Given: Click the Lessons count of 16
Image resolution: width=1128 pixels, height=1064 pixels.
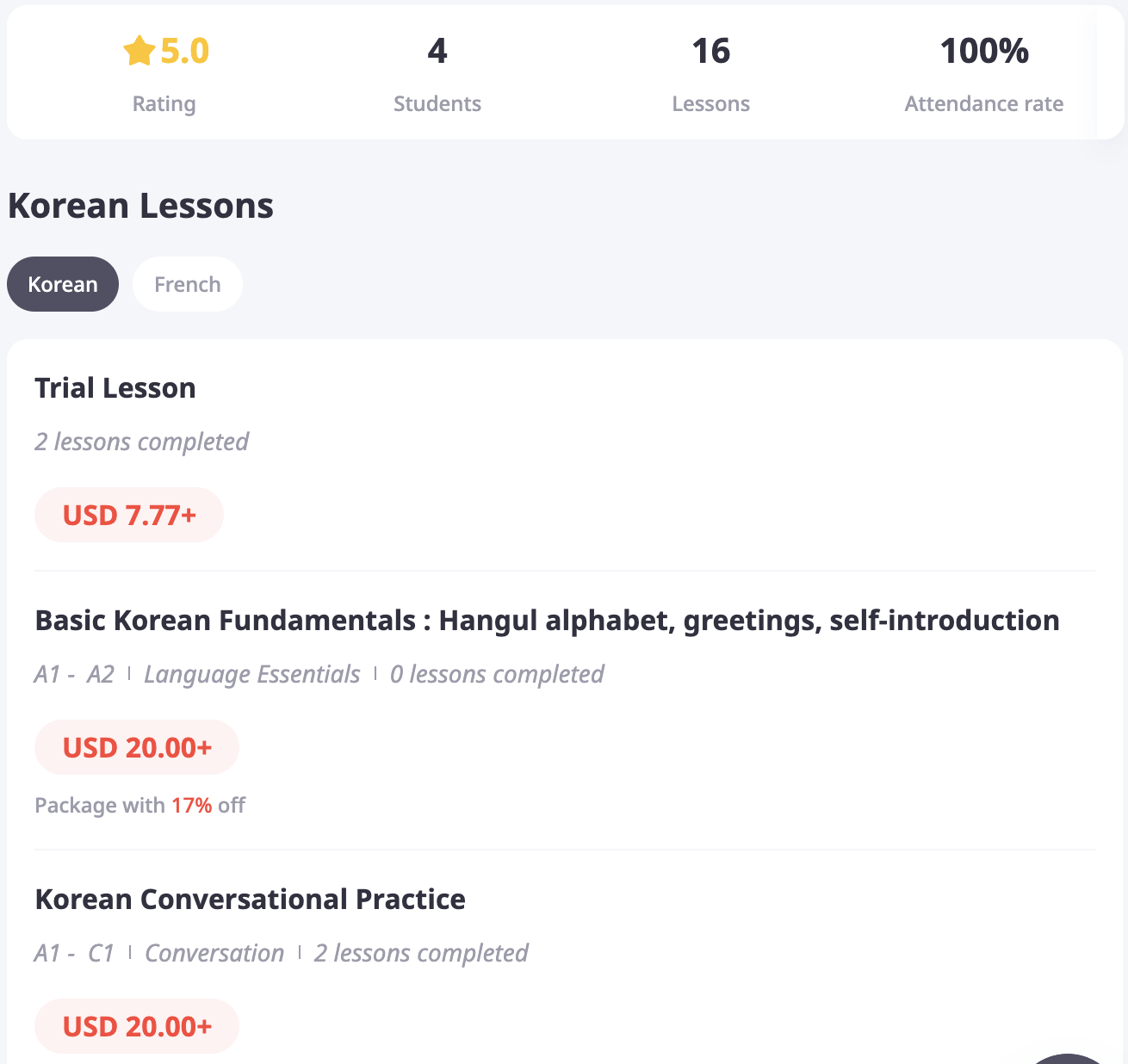Looking at the screenshot, I should point(711,52).
